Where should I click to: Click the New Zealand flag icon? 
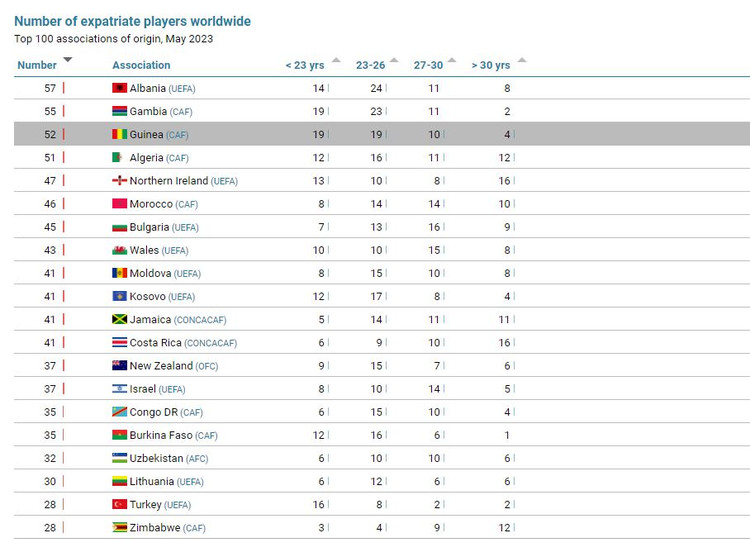click(119, 366)
